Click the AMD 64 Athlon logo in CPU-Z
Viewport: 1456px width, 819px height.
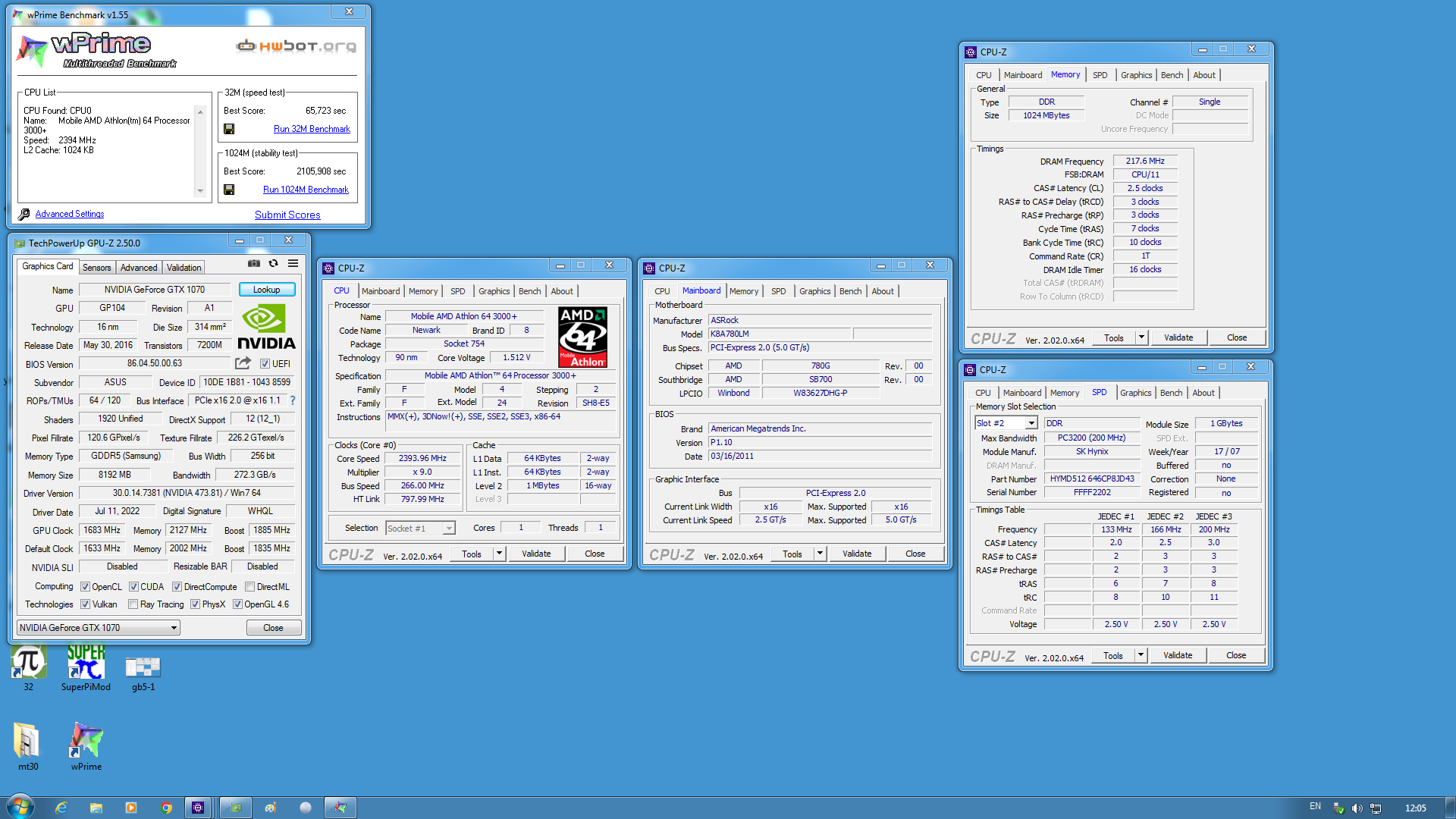[x=582, y=337]
